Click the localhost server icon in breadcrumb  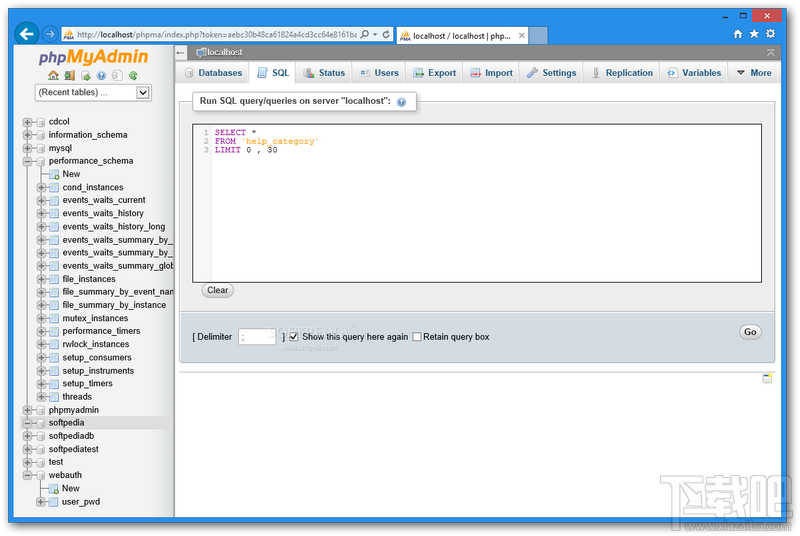pyautogui.click(x=201, y=52)
